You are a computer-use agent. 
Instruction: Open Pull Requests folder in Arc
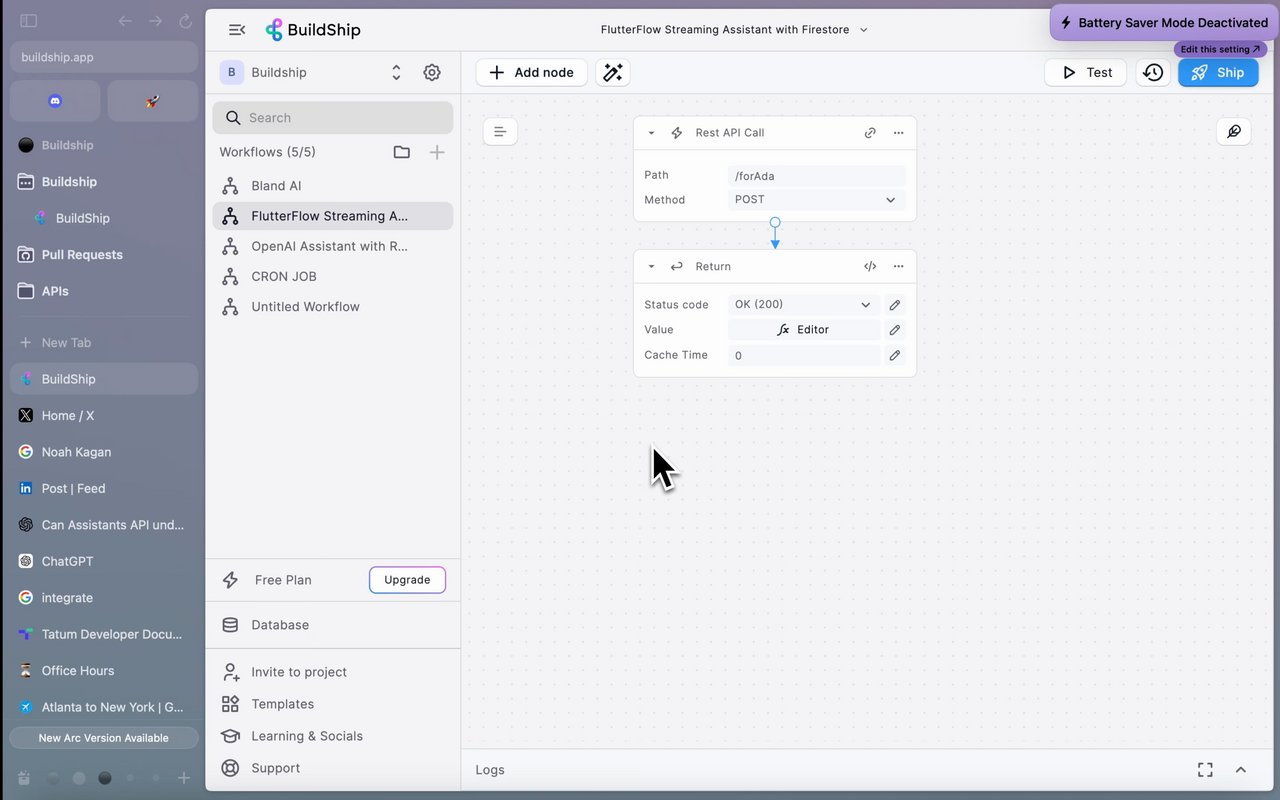(x=104, y=255)
